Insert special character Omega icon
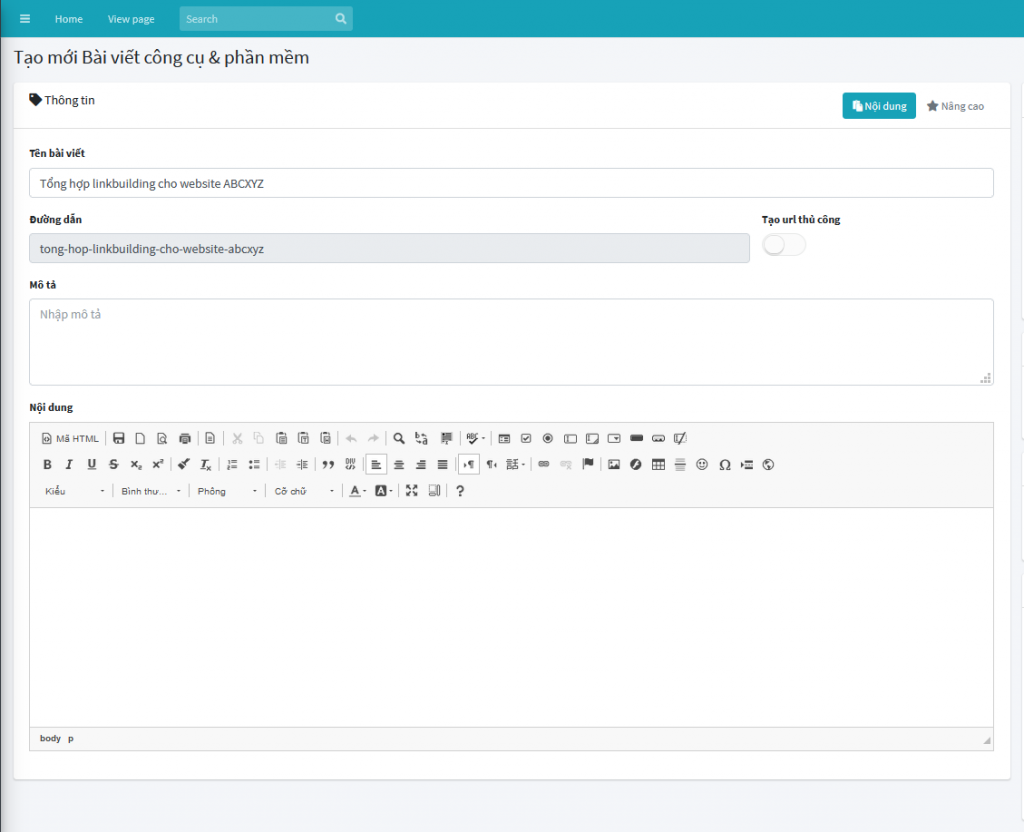 pos(724,464)
